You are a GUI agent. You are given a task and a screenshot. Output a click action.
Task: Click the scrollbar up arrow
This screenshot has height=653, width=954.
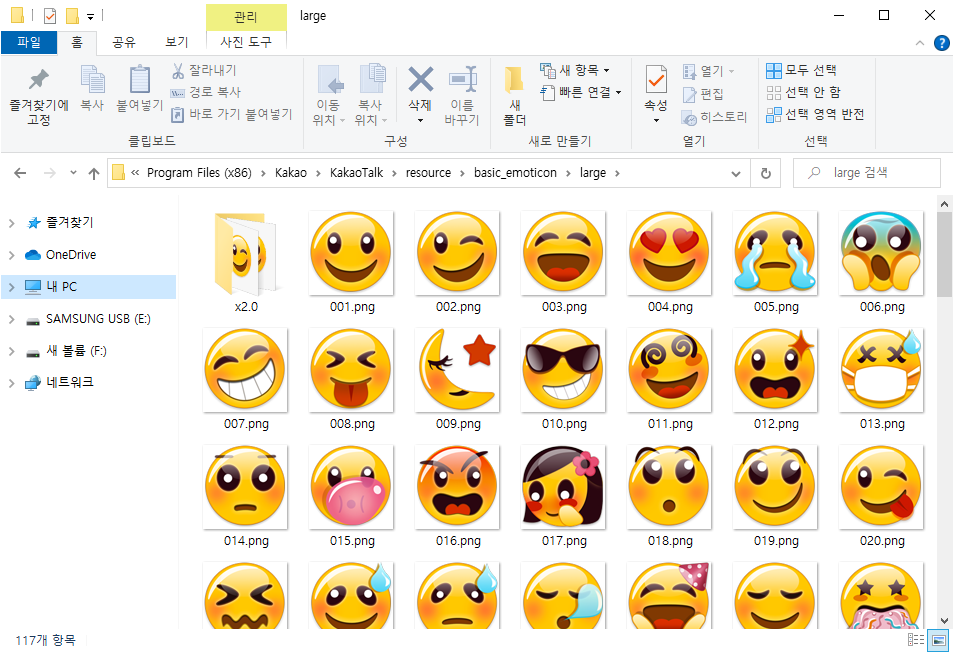coord(944,204)
